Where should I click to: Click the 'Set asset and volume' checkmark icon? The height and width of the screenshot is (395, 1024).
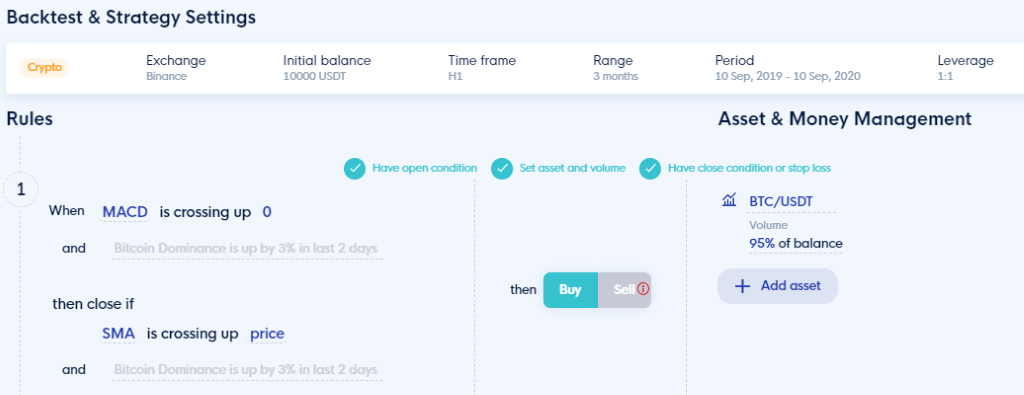click(x=502, y=168)
